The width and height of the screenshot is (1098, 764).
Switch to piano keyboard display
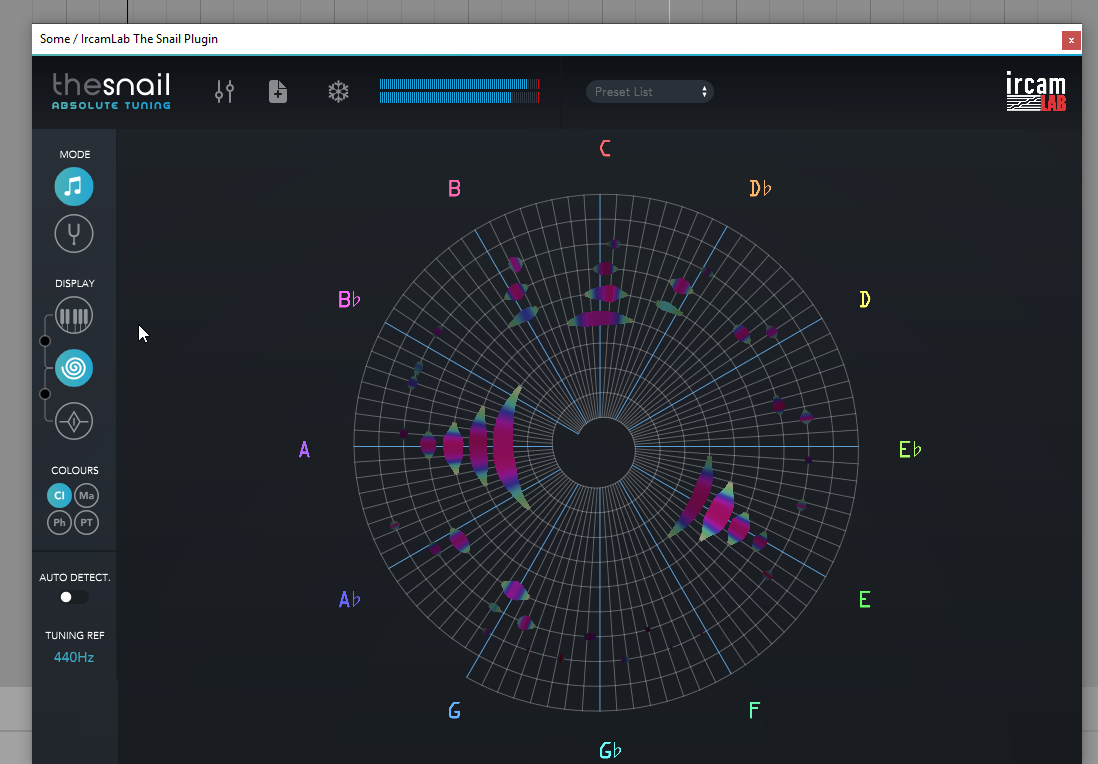(74, 317)
